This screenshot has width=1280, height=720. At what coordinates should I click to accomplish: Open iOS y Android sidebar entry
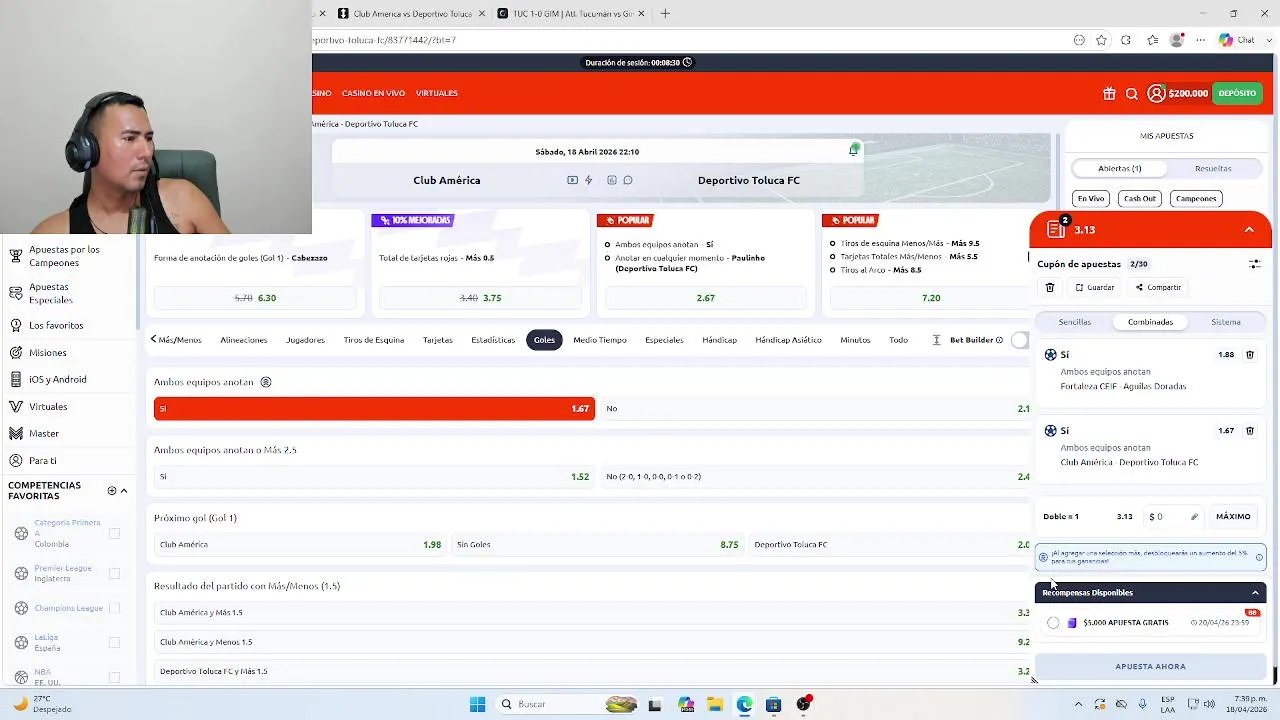[x=57, y=380]
